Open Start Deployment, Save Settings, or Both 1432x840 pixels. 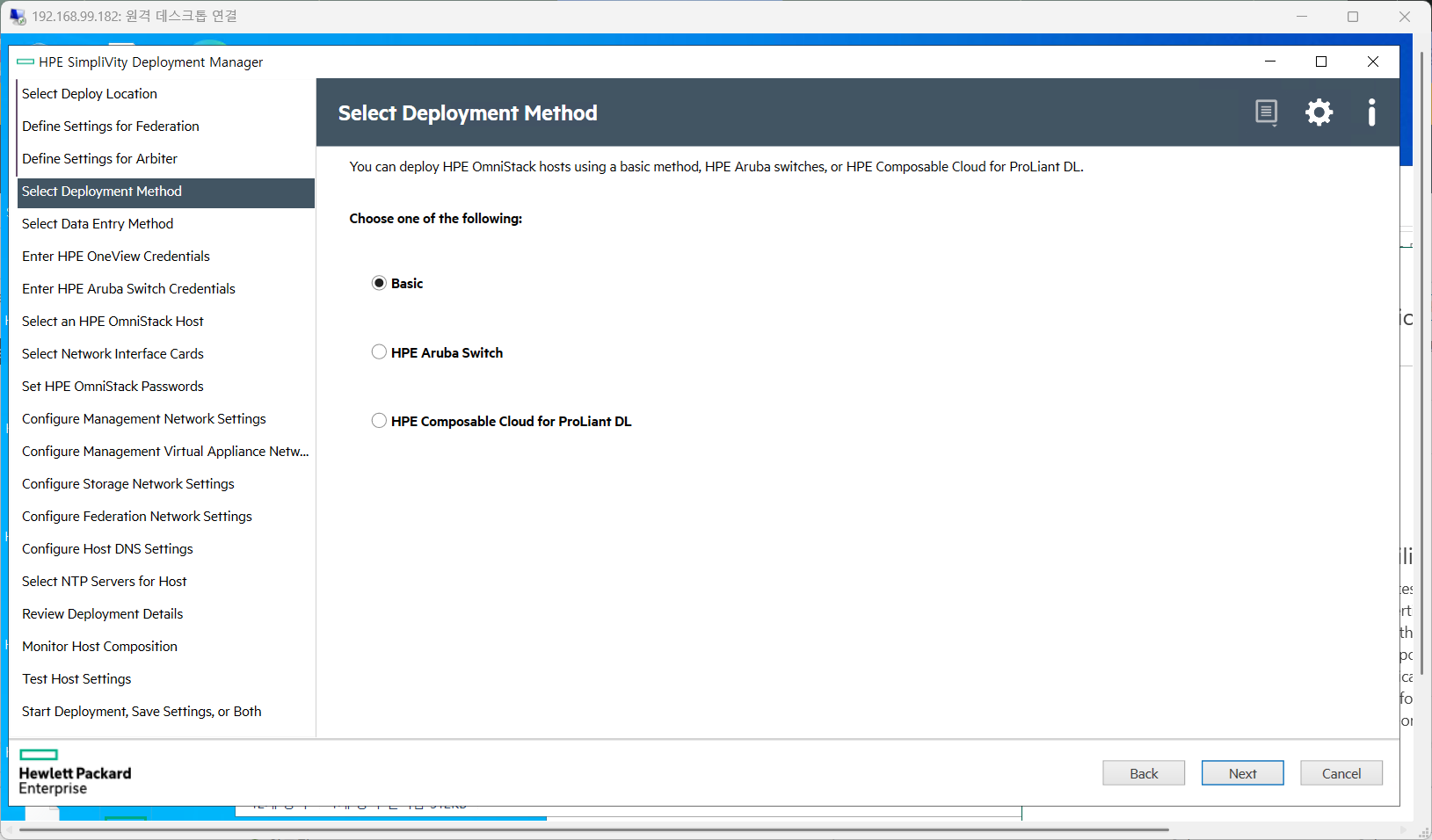pyautogui.click(x=166, y=712)
